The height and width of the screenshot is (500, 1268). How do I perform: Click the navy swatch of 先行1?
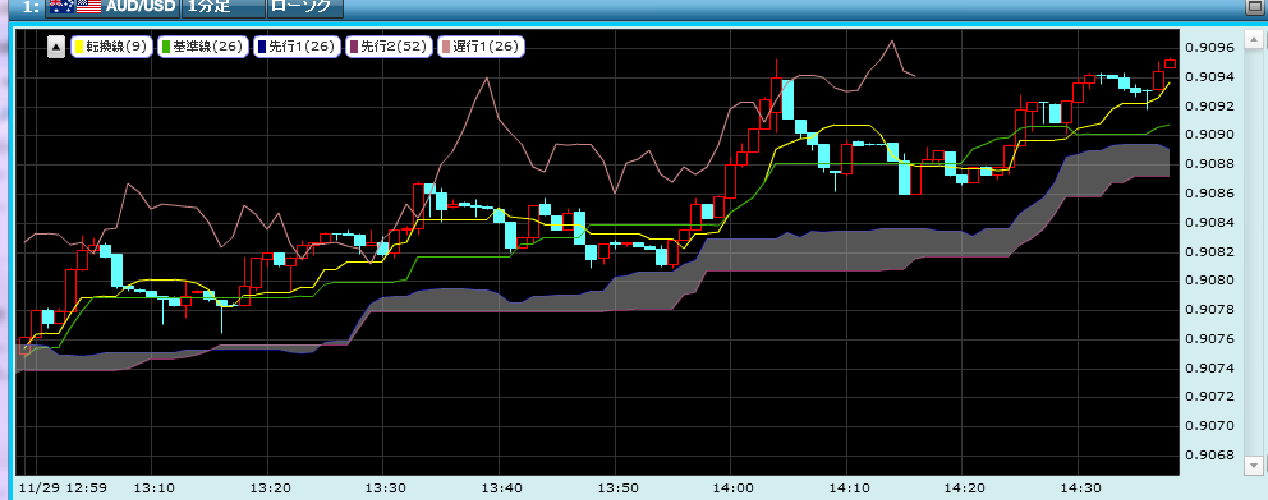click(263, 46)
